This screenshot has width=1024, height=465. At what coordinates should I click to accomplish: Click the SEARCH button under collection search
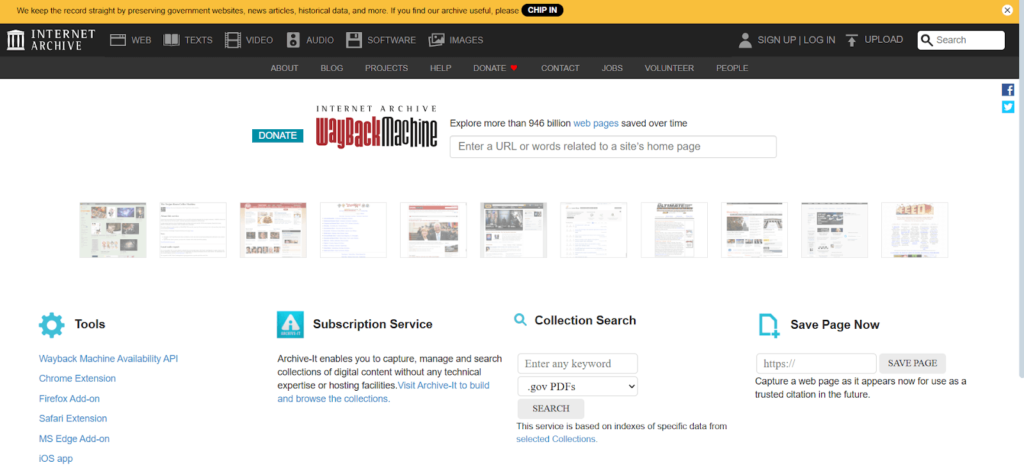tap(551, 409)
